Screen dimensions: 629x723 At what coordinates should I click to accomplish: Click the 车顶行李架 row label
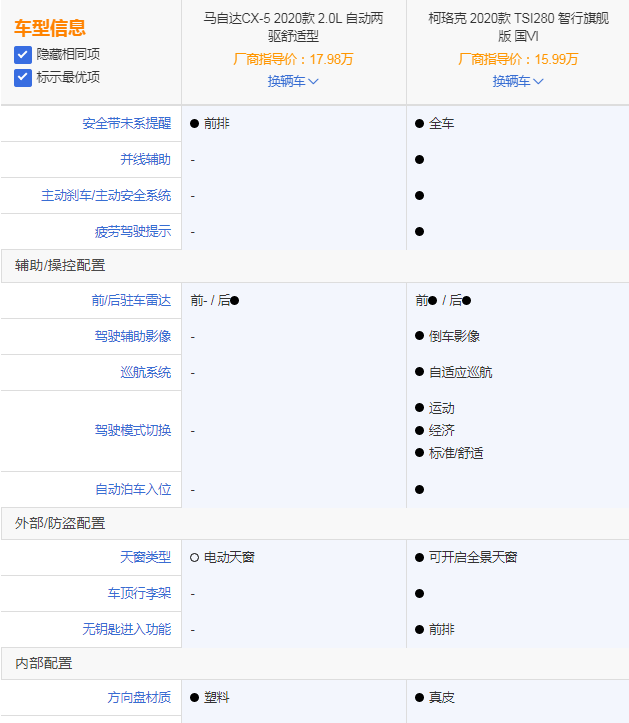tap(139, 593)
